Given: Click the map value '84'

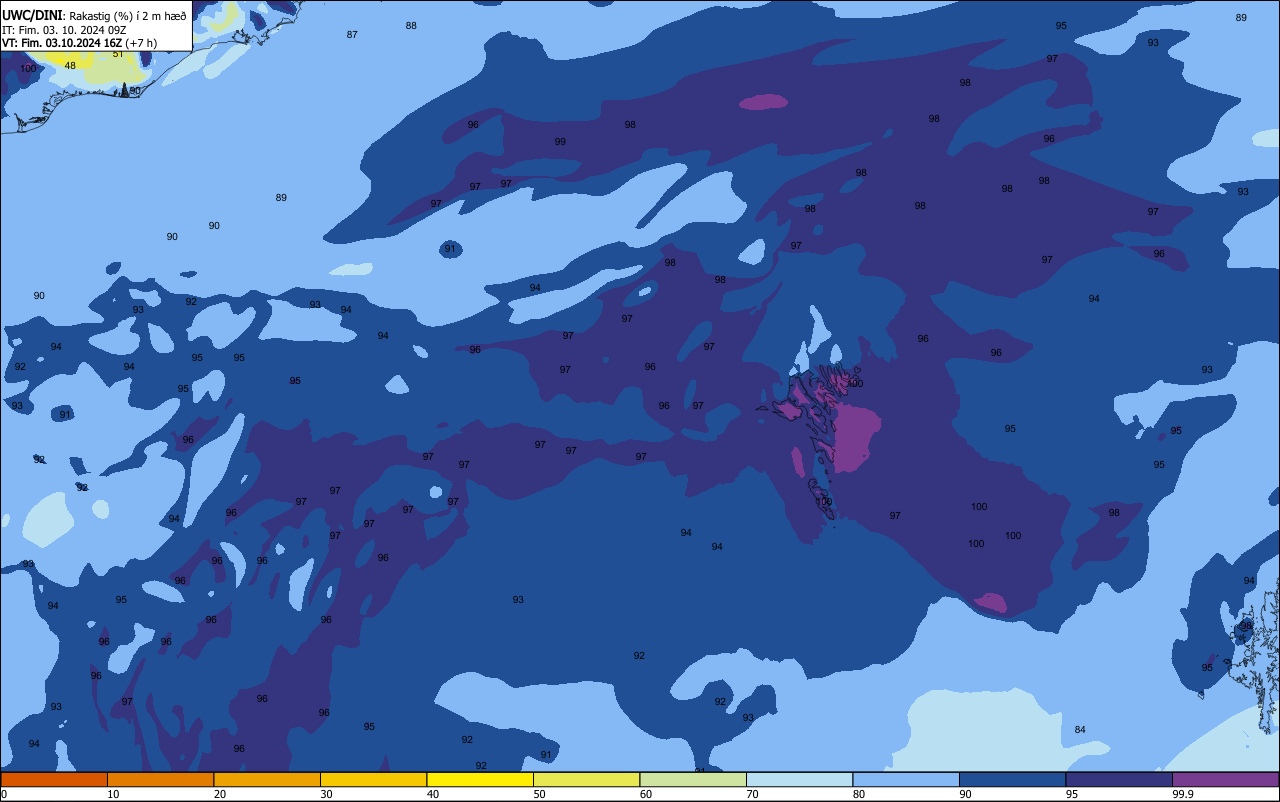Looking at the screenshot, I should pyautogui.click(x=1080, y=729).
